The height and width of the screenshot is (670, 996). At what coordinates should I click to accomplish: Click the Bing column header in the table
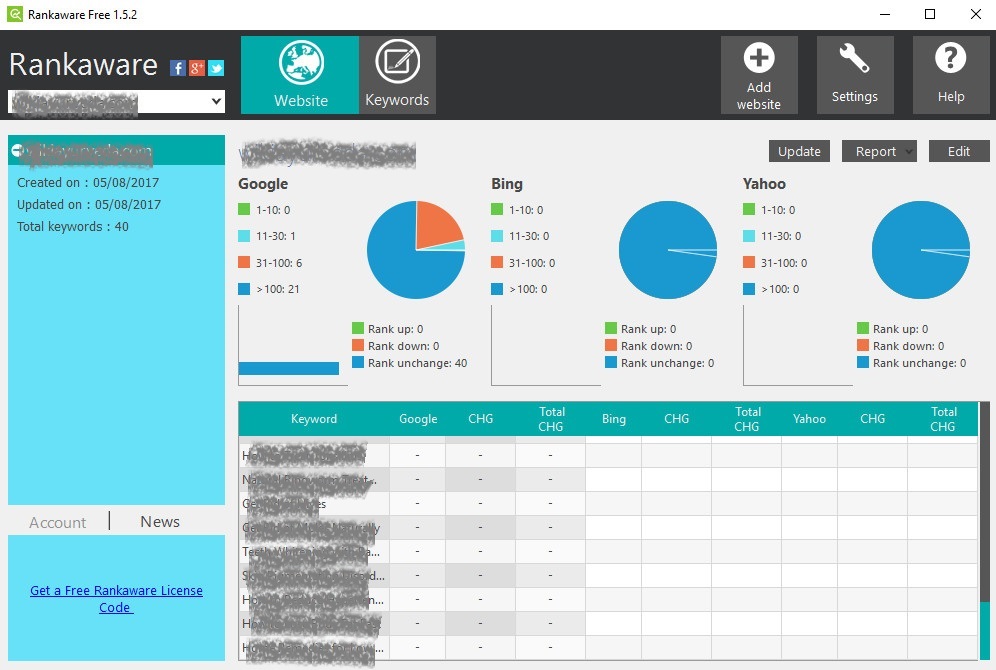(614, 419)
